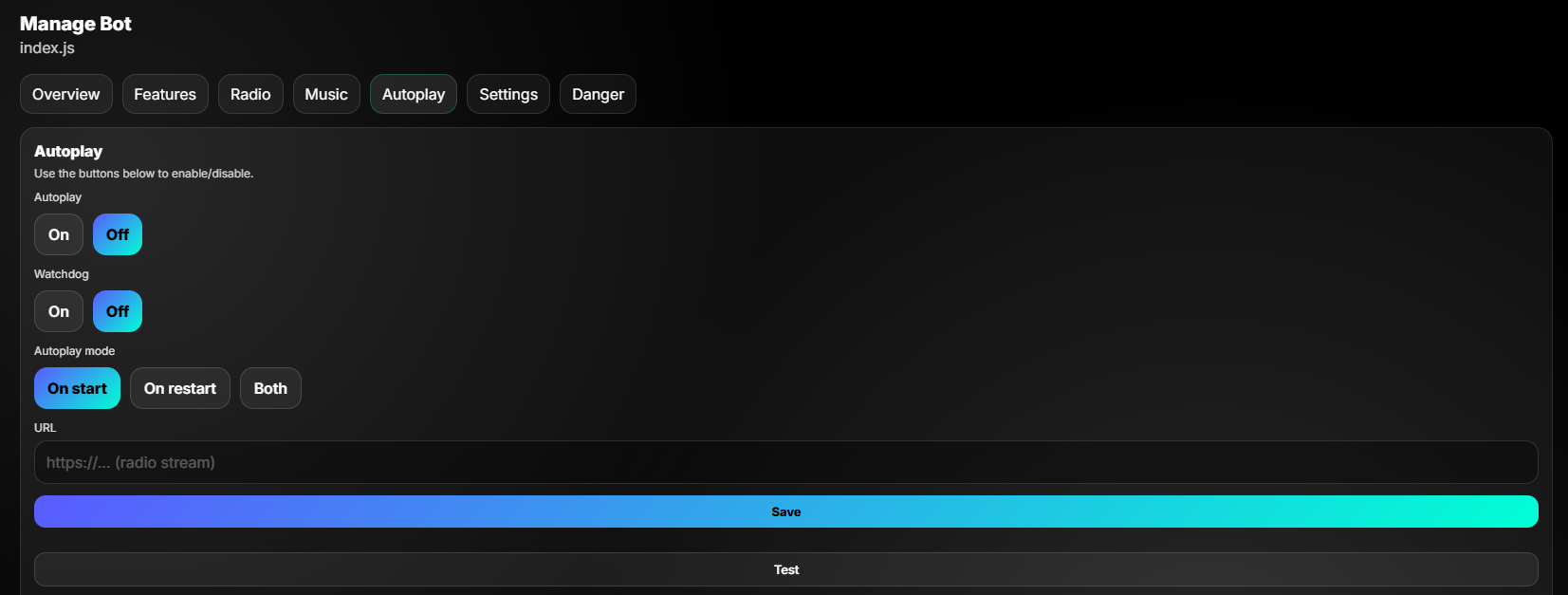The image size is (1568, 595).
Task: Open the Danger tab
Action: [x=598, y=94]
